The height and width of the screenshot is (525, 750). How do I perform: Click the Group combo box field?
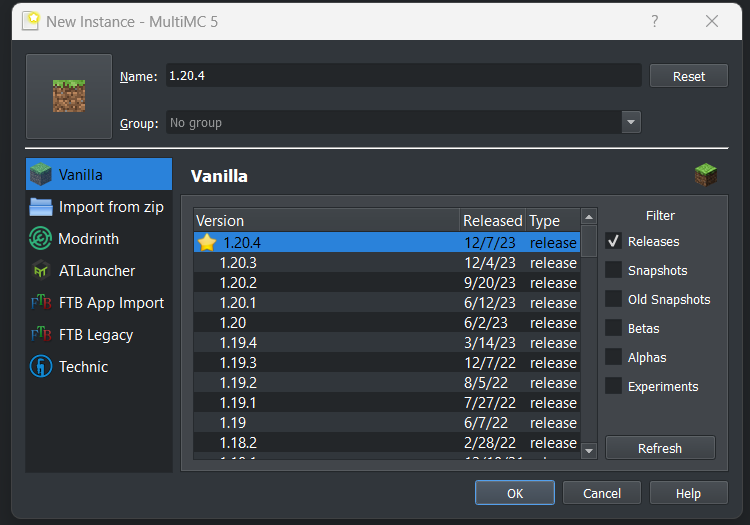coord(403,122)
